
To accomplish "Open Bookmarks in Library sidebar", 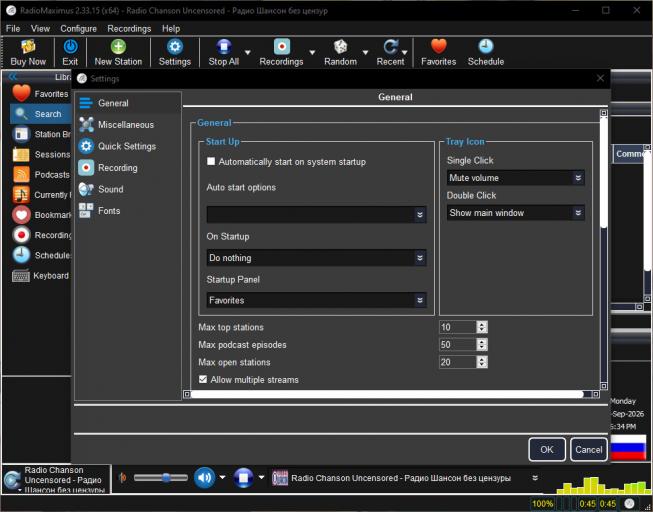I will pyautogui.click(x=40, y=215).
